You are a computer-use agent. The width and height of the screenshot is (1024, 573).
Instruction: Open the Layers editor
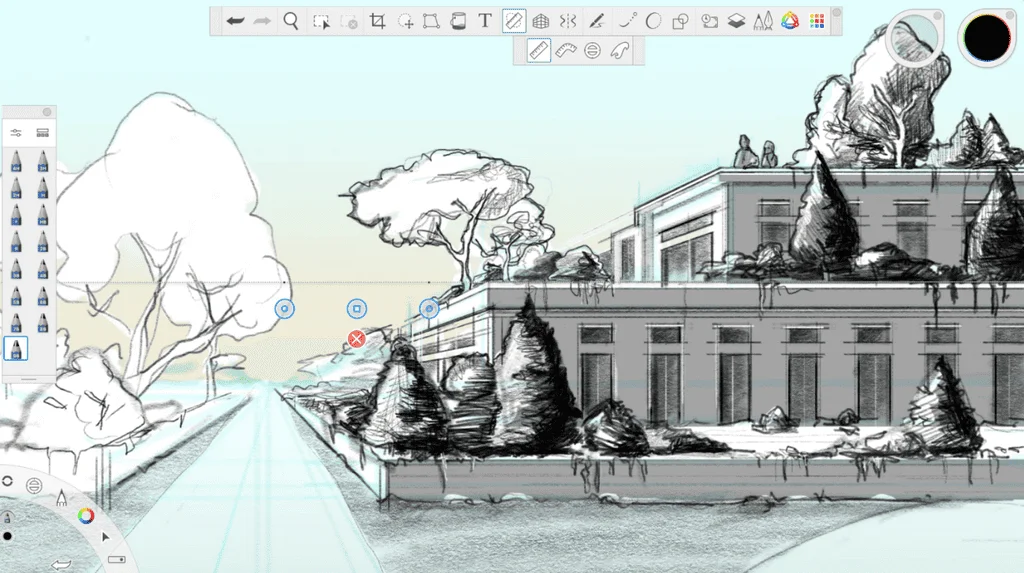click(x=736, y=21)
